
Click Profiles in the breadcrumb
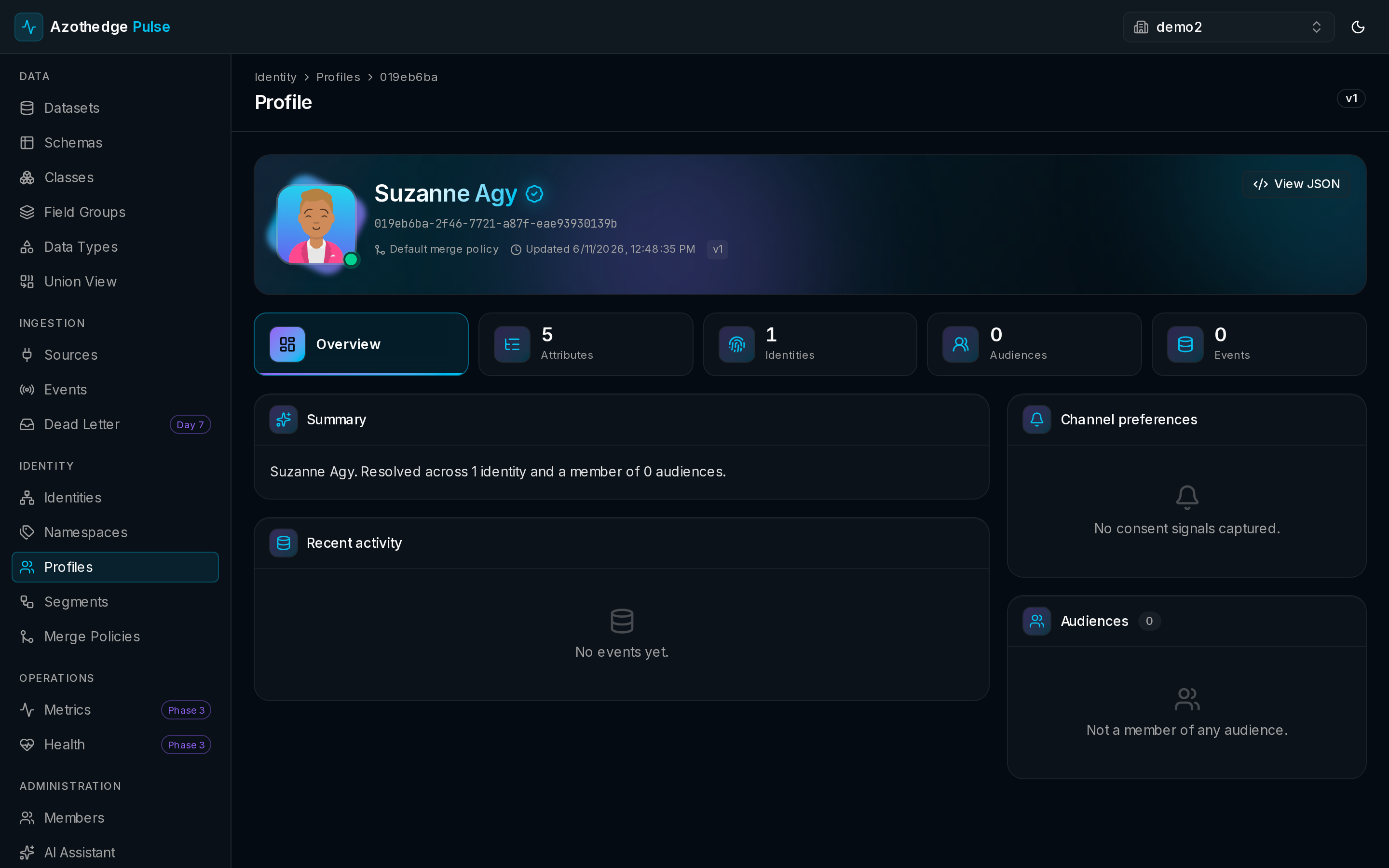click(x=338, y=77)
